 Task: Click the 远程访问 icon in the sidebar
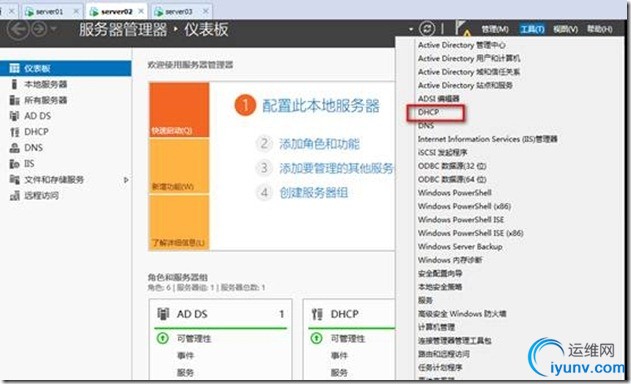[14, 196]
